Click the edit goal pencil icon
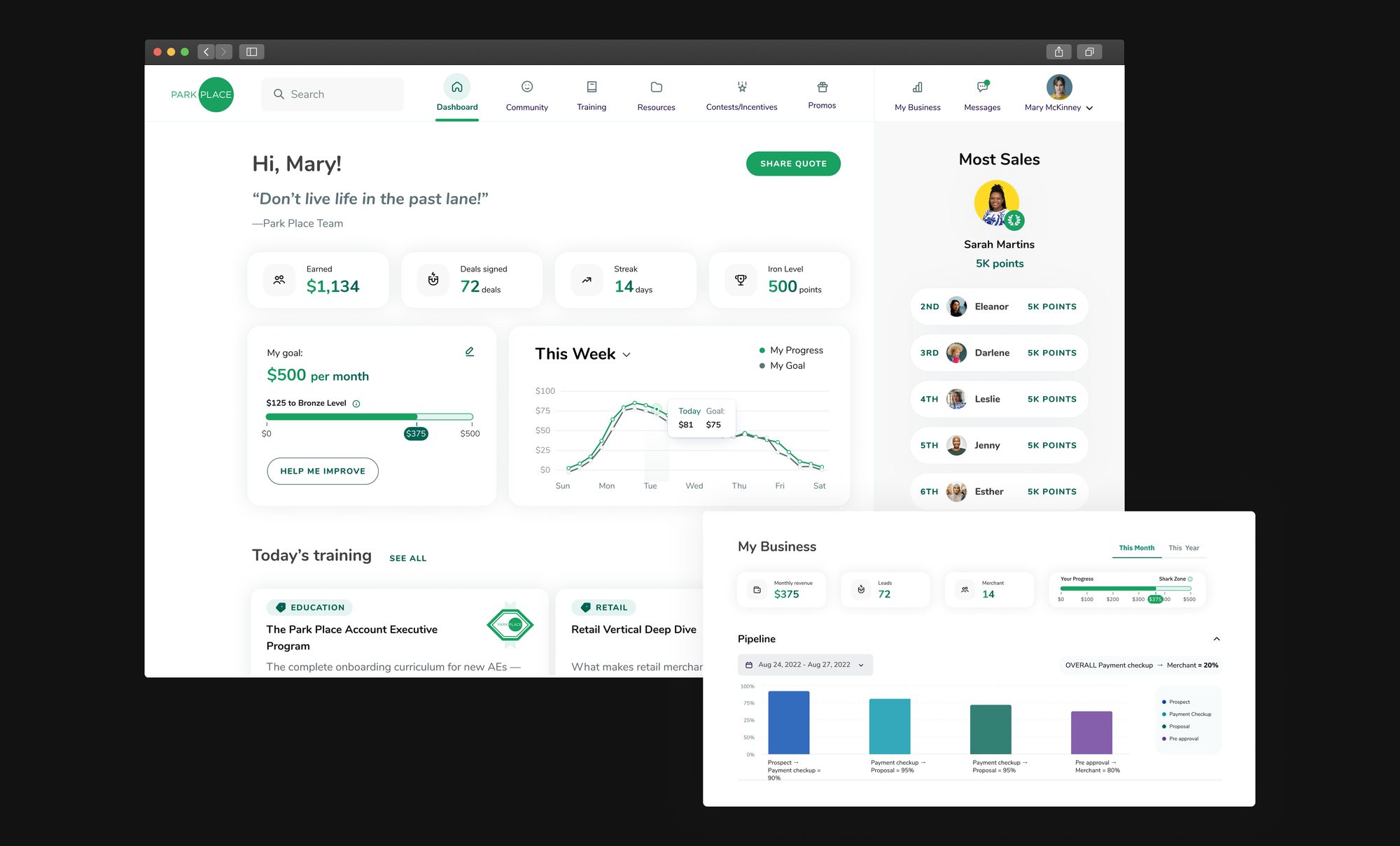The height and width of the screenshot is (846, 1400). [470, 351]
